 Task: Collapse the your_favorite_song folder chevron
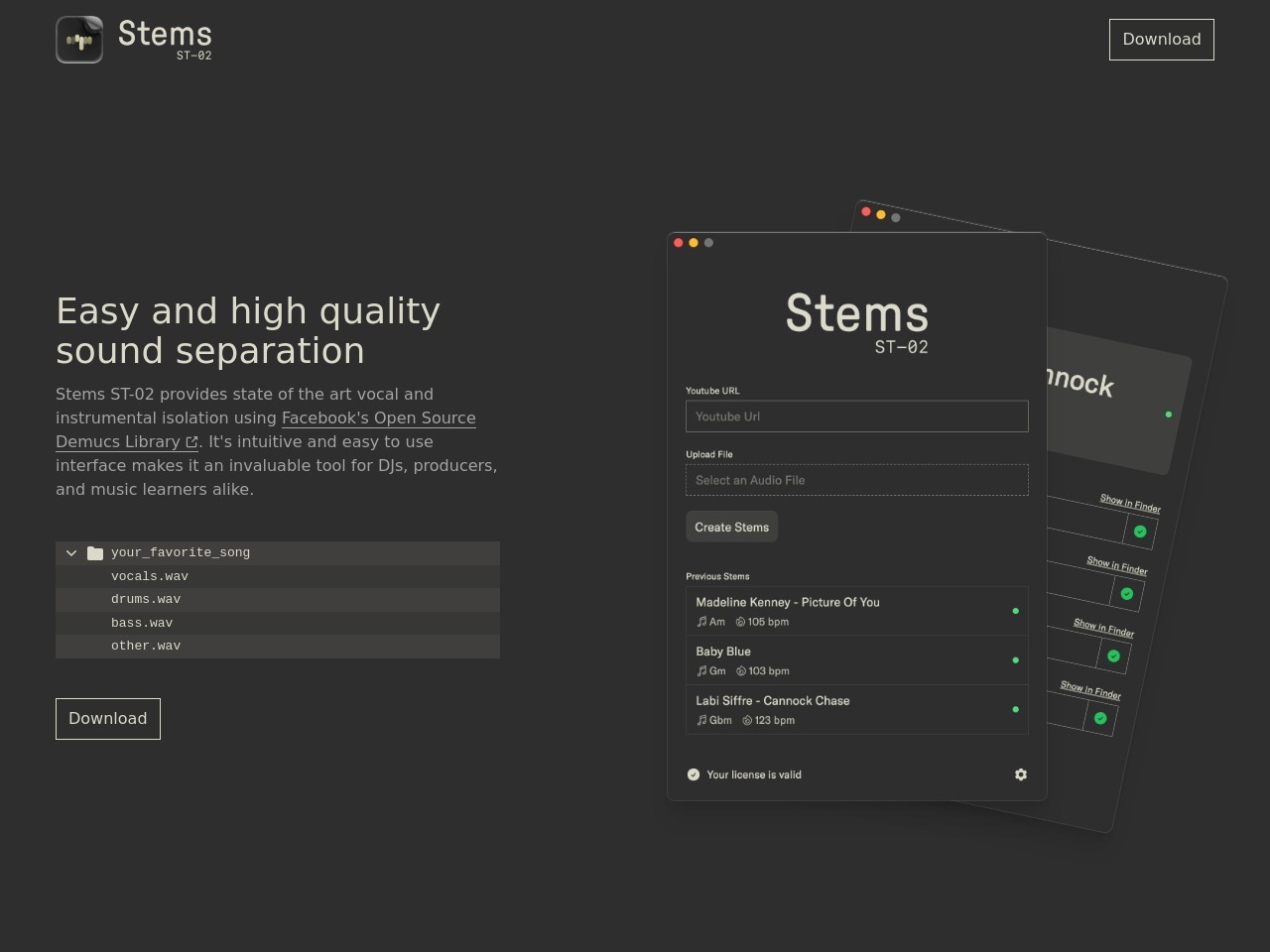(x=71, y=553)
